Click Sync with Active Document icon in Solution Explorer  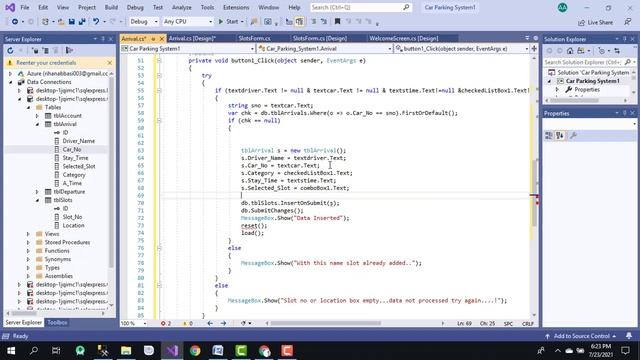[617, 51]
